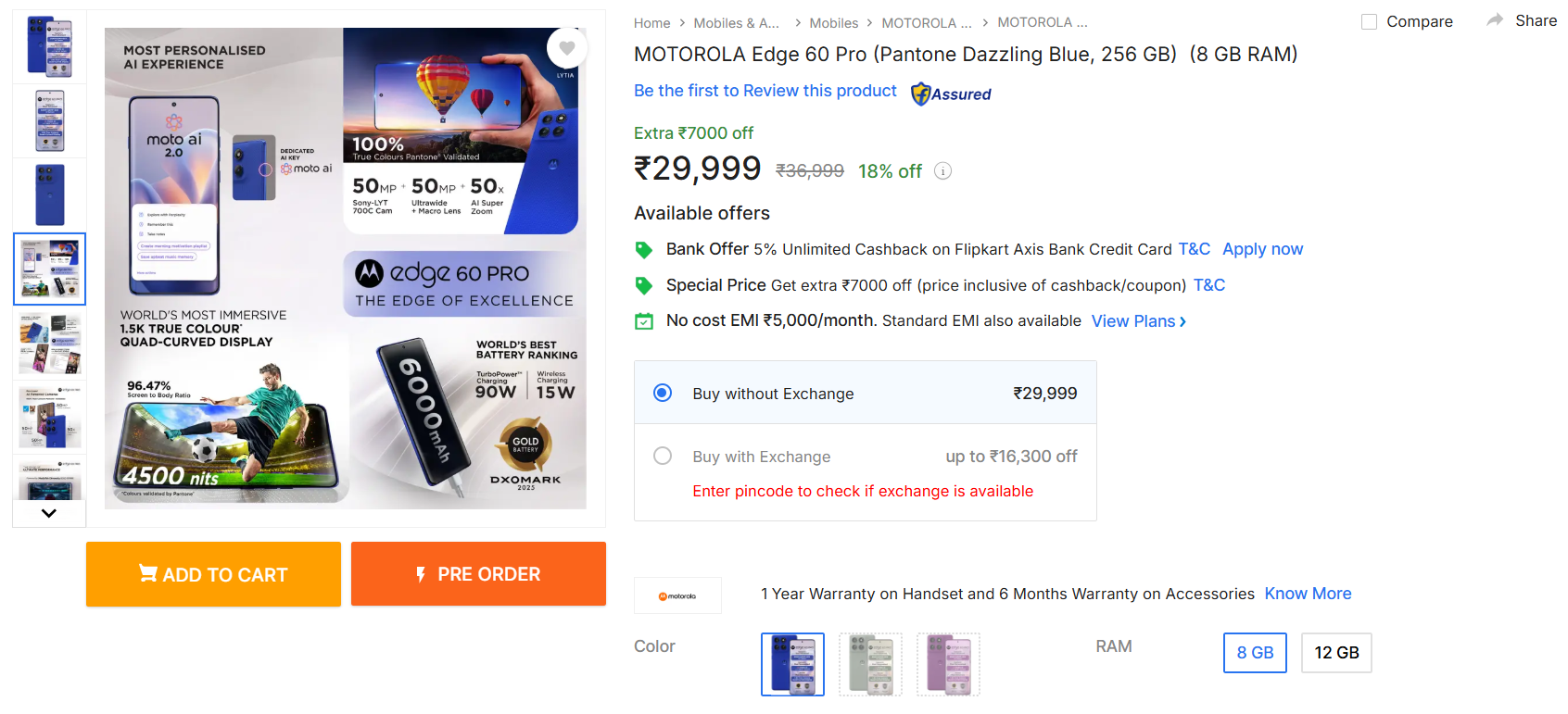Image resolution: width=1568 pixels, height=714 pixels.
Task: Open the Know More warranty link
Action: [x=1308, y=594]
